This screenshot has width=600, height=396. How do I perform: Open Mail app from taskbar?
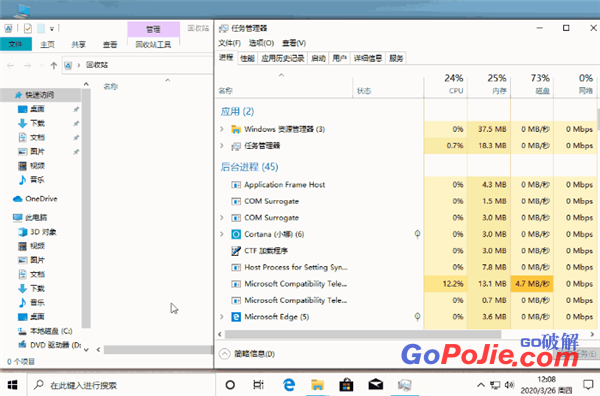tap(375, 385)
